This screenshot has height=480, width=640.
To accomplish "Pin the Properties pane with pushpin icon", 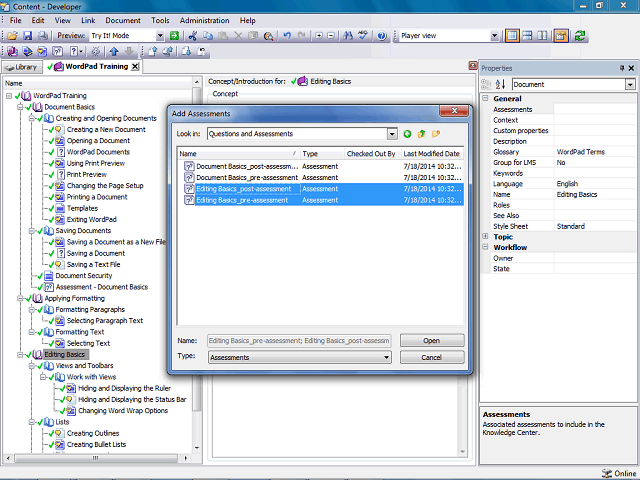I will pyautogui.click(x=622, y=68).
